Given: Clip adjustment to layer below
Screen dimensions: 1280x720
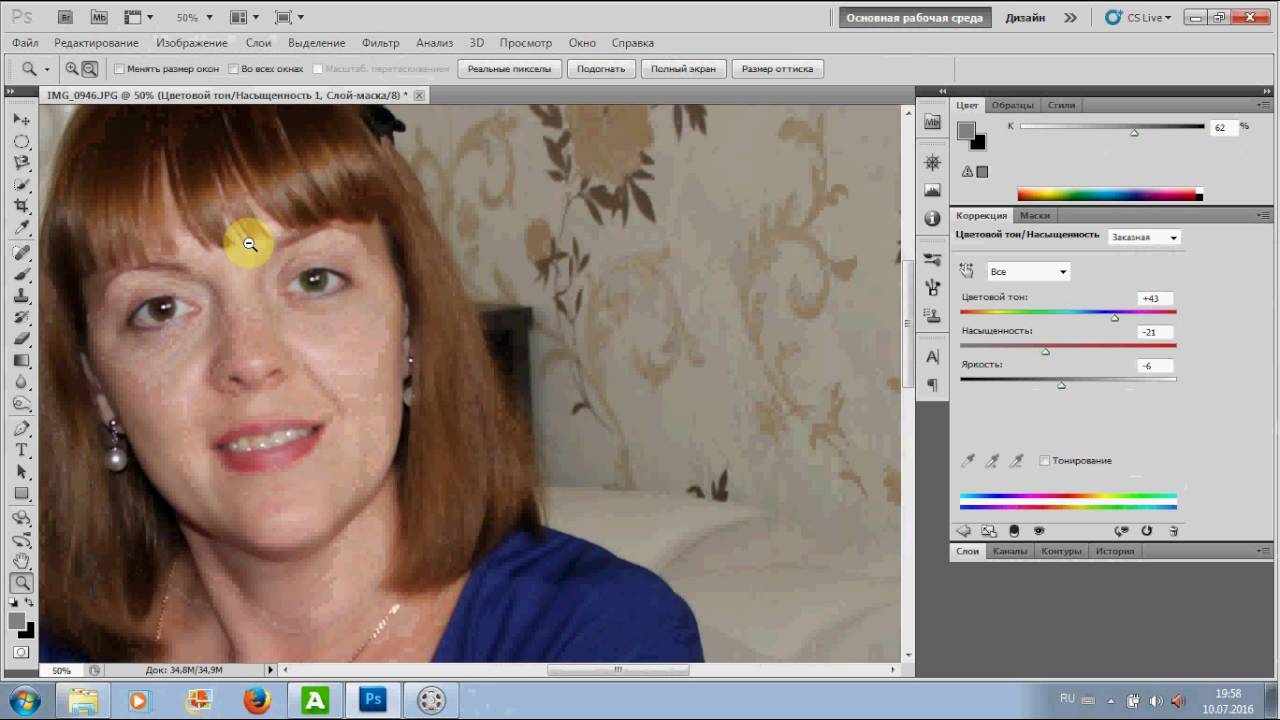Looking at the screenshot, I should pos(1014,531).
